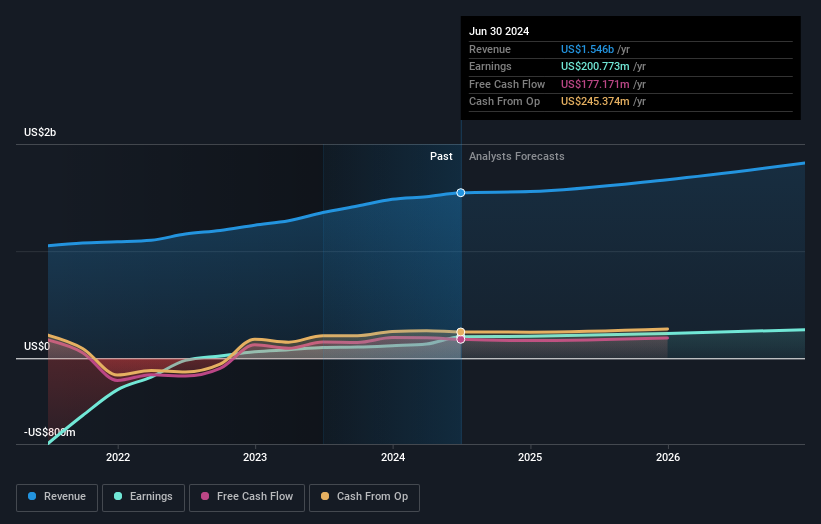This screenshot has width=821, height=524.
Task: Click the blue Revenue data point marker
Action: pyautogui.click(x=460, y=193)
